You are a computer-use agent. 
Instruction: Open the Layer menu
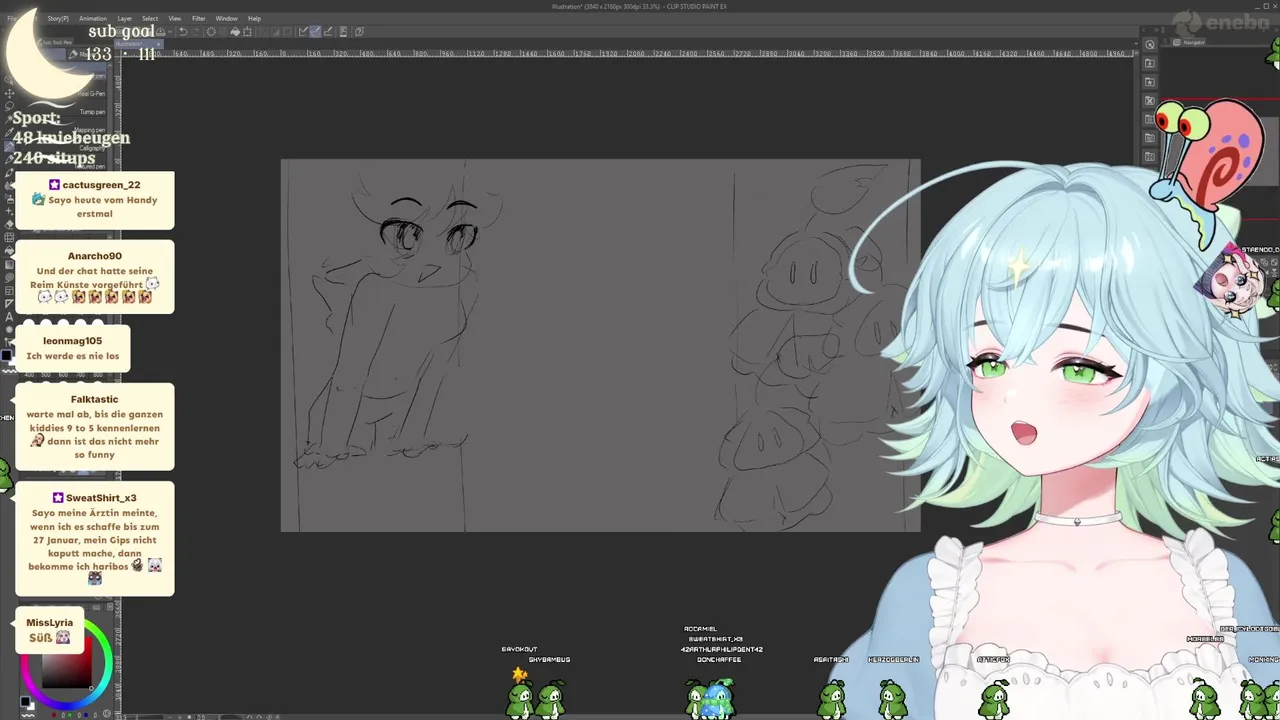pyautogui.click(x=125, y=18)
